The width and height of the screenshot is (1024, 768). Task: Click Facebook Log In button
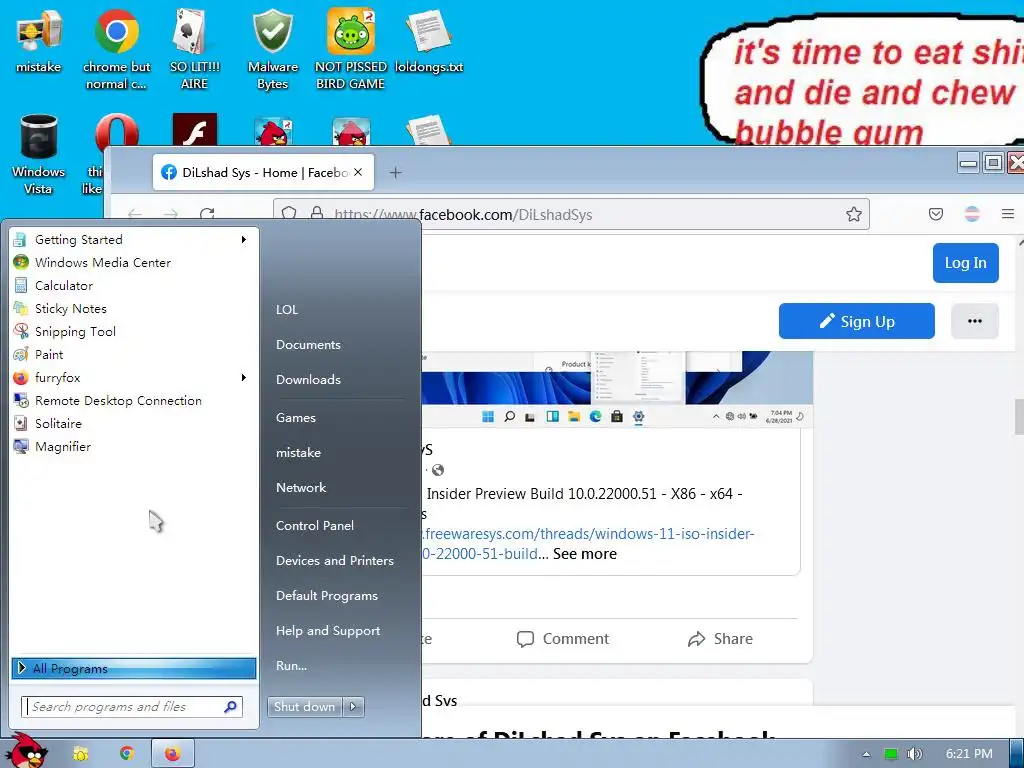click(x=965, y=263)
